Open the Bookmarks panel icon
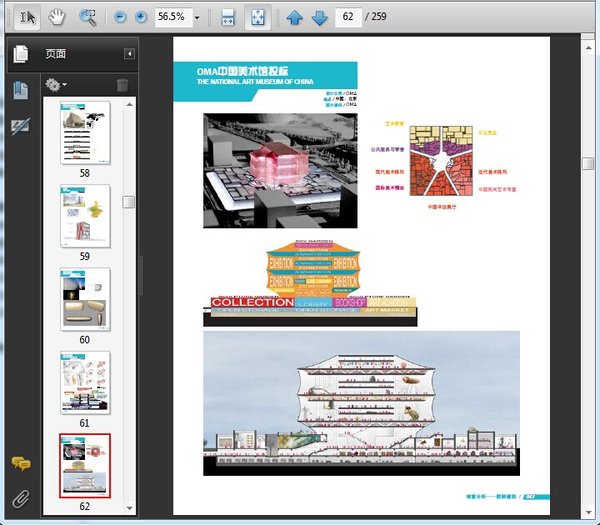 coord(20,90)
